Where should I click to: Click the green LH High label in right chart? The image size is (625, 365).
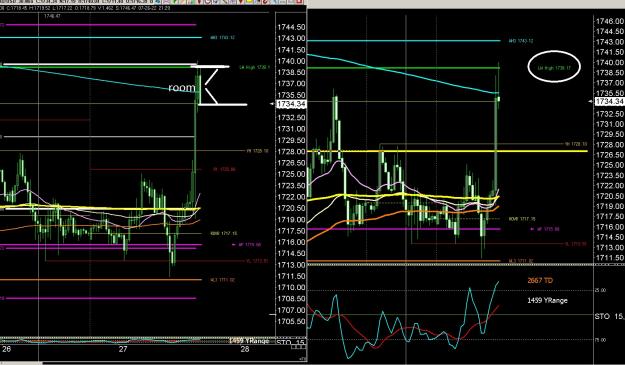(554, 68)
